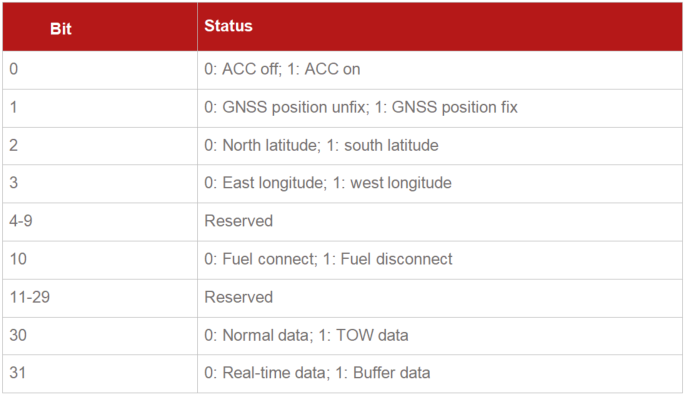Select the 11-29 bit range cell
The width and height of the screenshot is (688, 398).
pos(100,298)
